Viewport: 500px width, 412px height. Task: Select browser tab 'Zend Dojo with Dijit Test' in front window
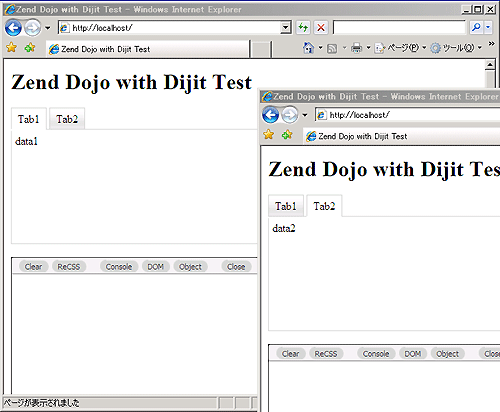pyautogui.click(x=402, y=136)
